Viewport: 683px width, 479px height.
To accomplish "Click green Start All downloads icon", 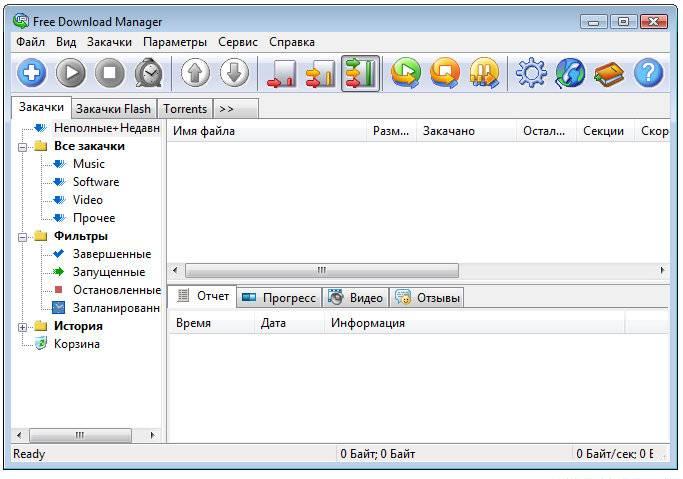I will tap(406, 73).
